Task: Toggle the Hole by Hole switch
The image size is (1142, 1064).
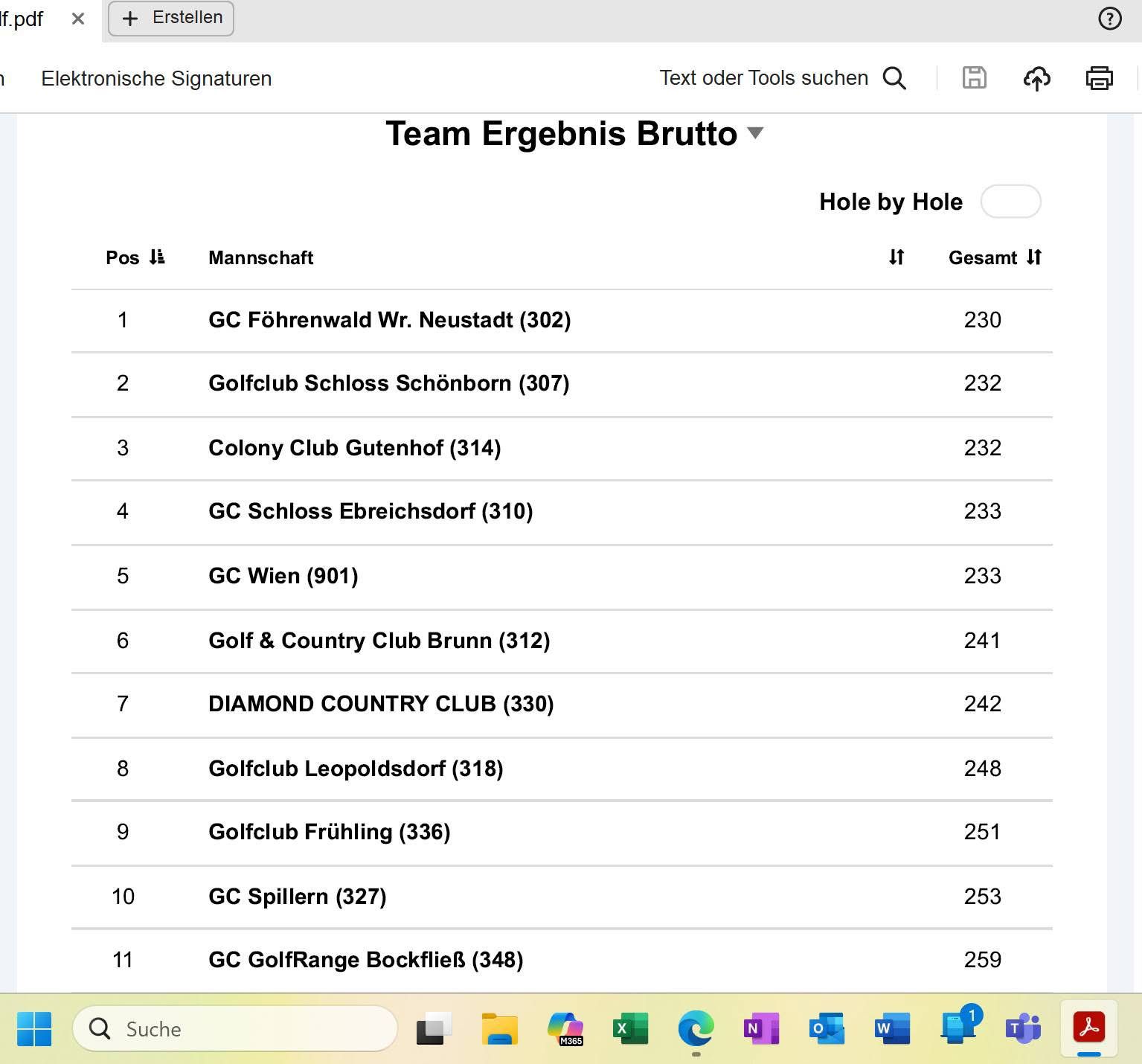Action: (x=1010, y=202)
